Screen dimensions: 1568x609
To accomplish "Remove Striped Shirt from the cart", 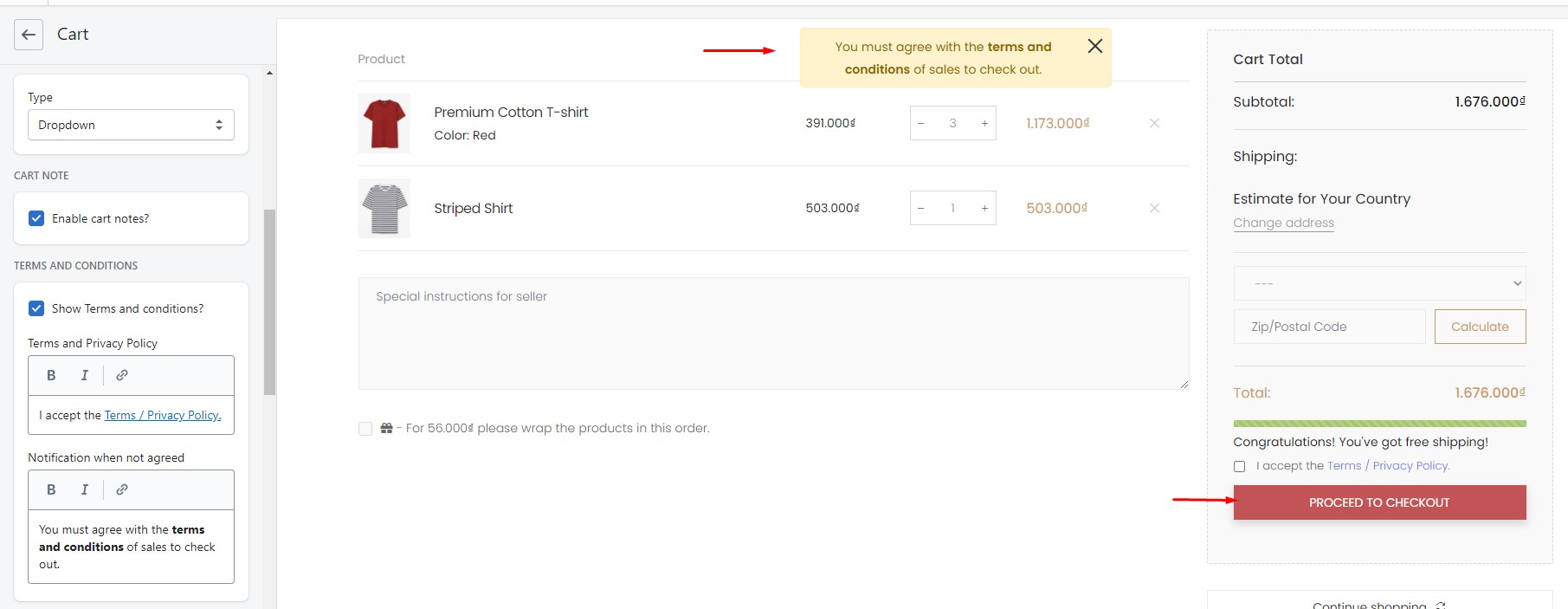I will pos(1154,208).
